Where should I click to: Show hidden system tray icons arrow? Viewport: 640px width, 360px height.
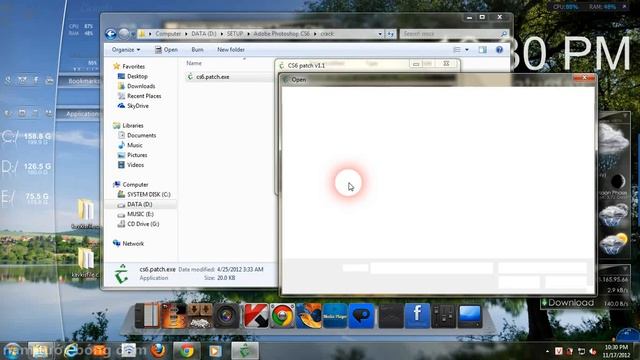pyautogui.click(x=547, y=351)
